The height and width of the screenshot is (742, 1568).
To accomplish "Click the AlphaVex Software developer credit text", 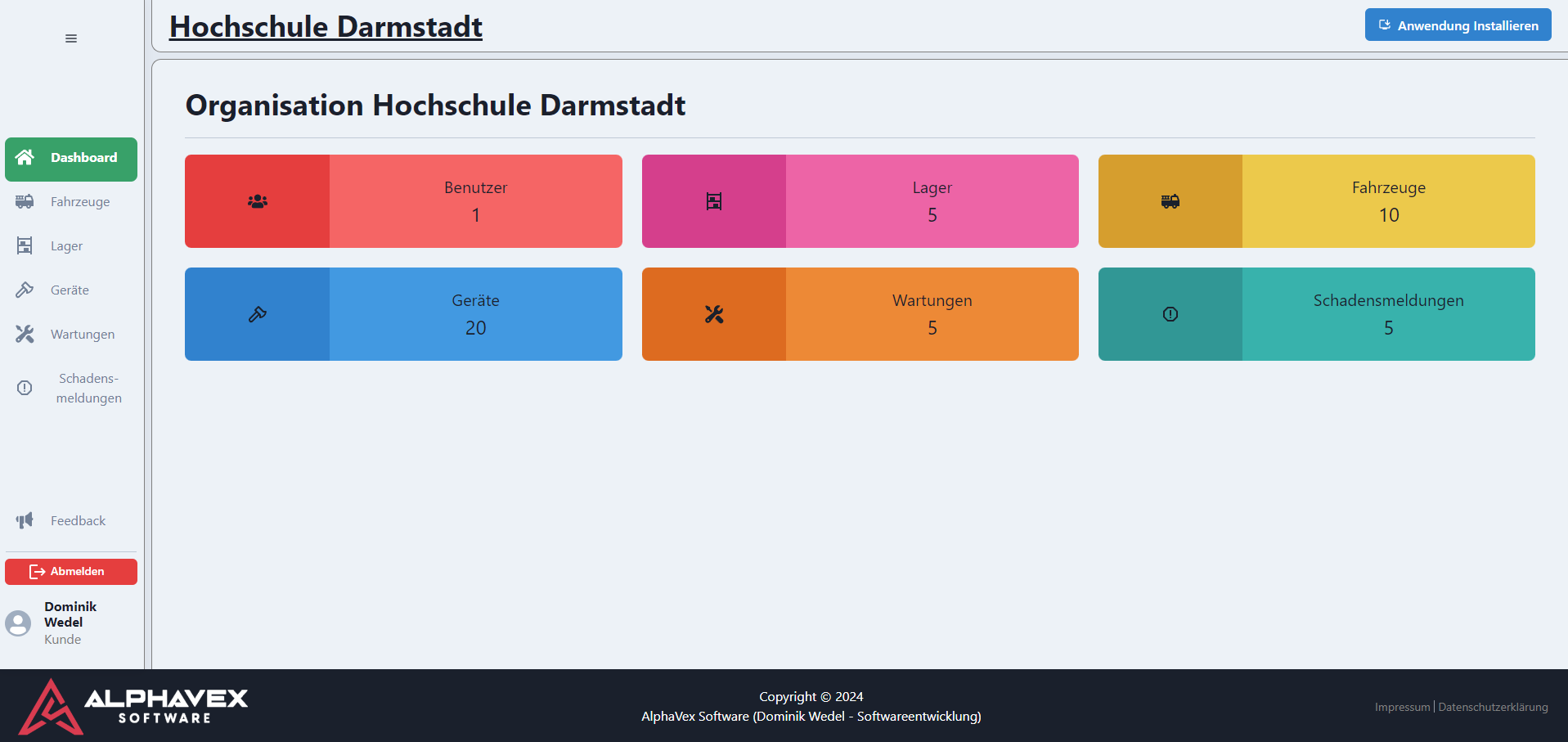I will click(811, 717).
